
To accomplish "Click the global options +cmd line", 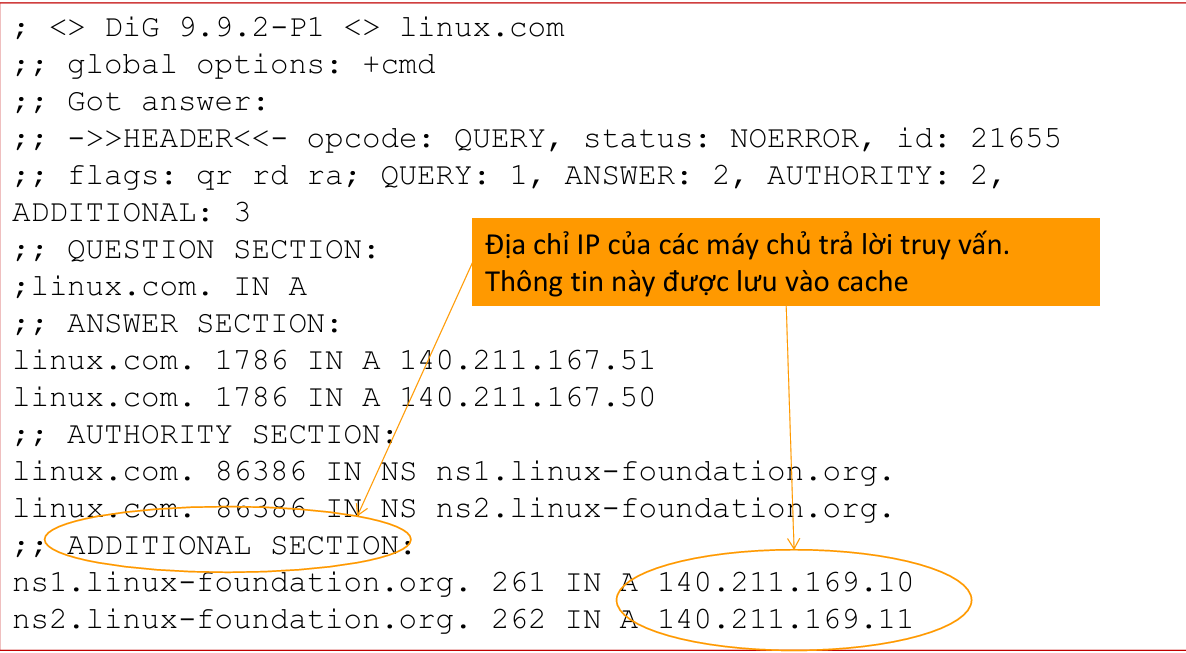I will pyautogui.click(x=225, y=65).
